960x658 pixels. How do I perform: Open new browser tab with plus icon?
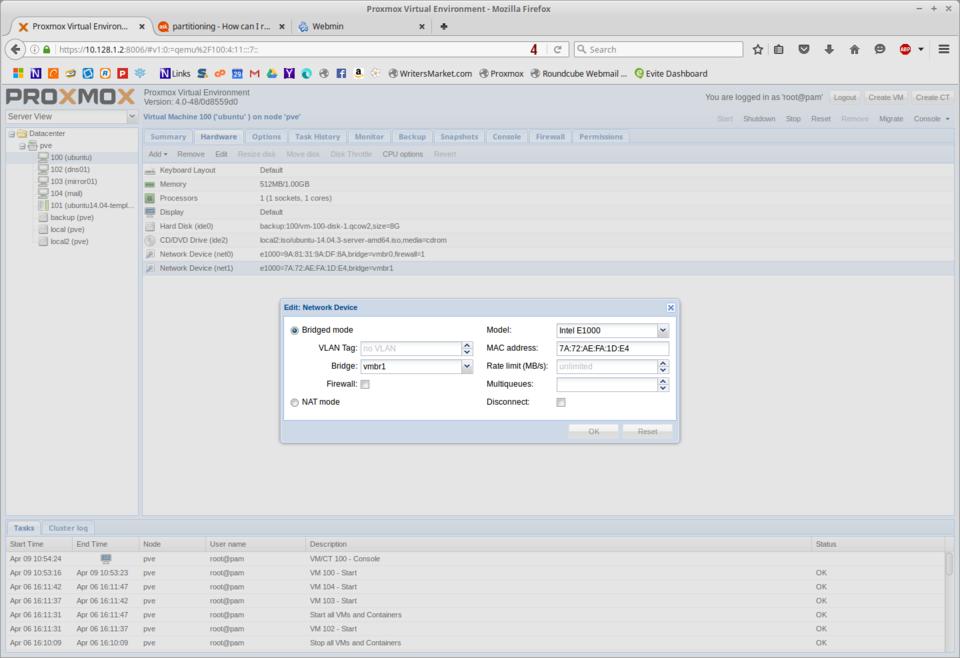pyautogui.click(x=444, y=26)
